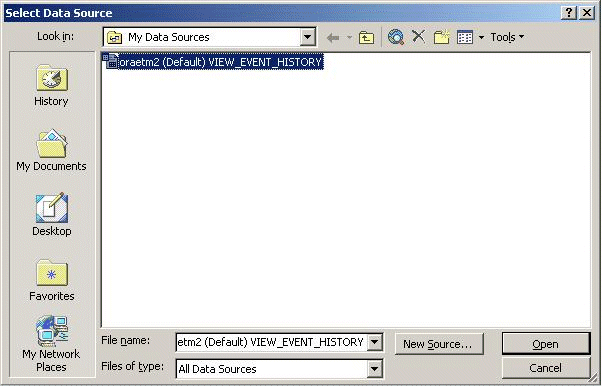Browse My Network Places shortcut
602x386 pixels.
point(51,343)
